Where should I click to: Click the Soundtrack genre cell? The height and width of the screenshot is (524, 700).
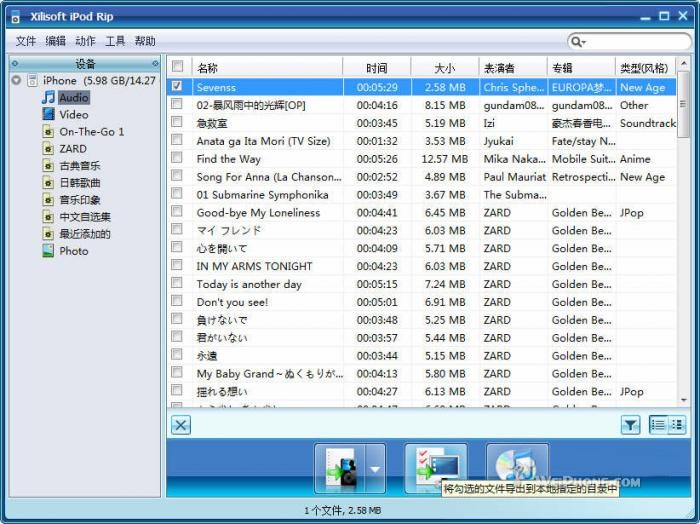[x=648, y=123]
